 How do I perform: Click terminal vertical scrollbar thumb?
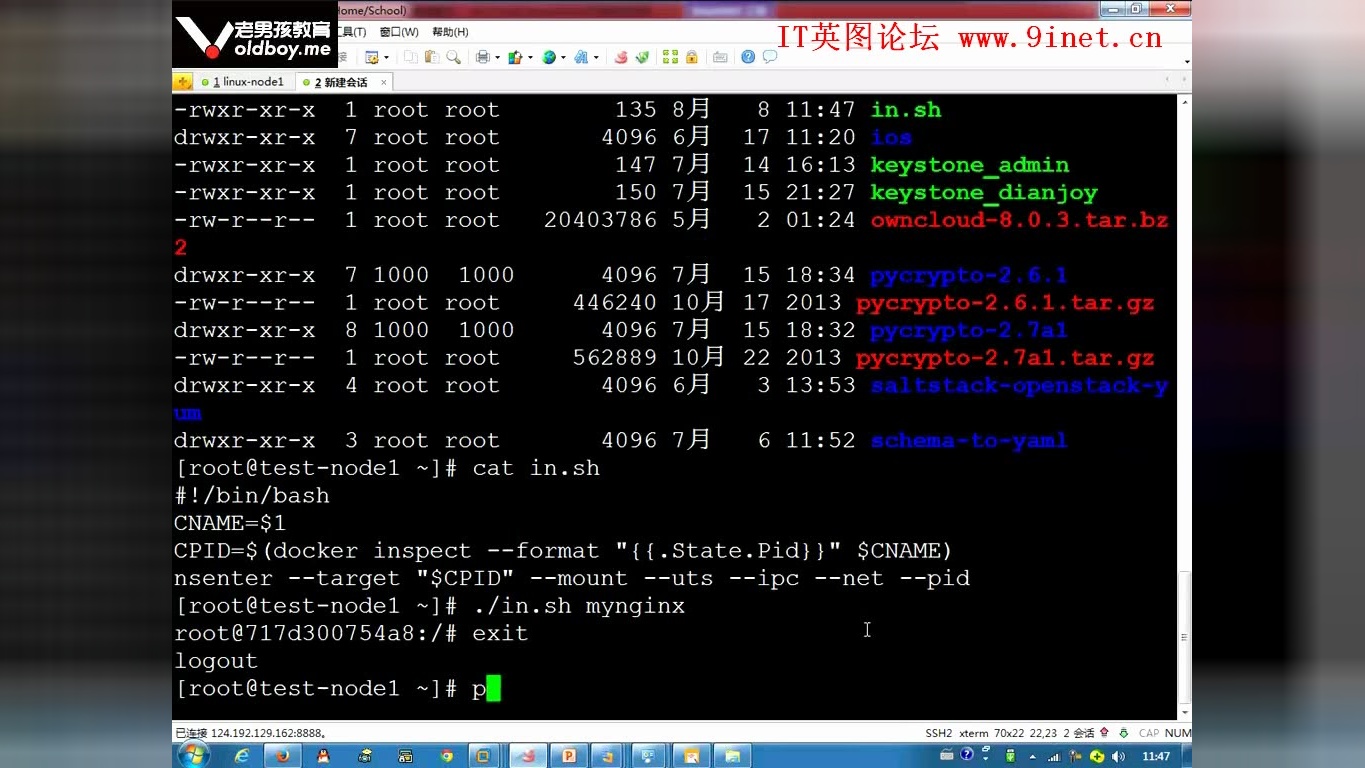[1185, 636]
